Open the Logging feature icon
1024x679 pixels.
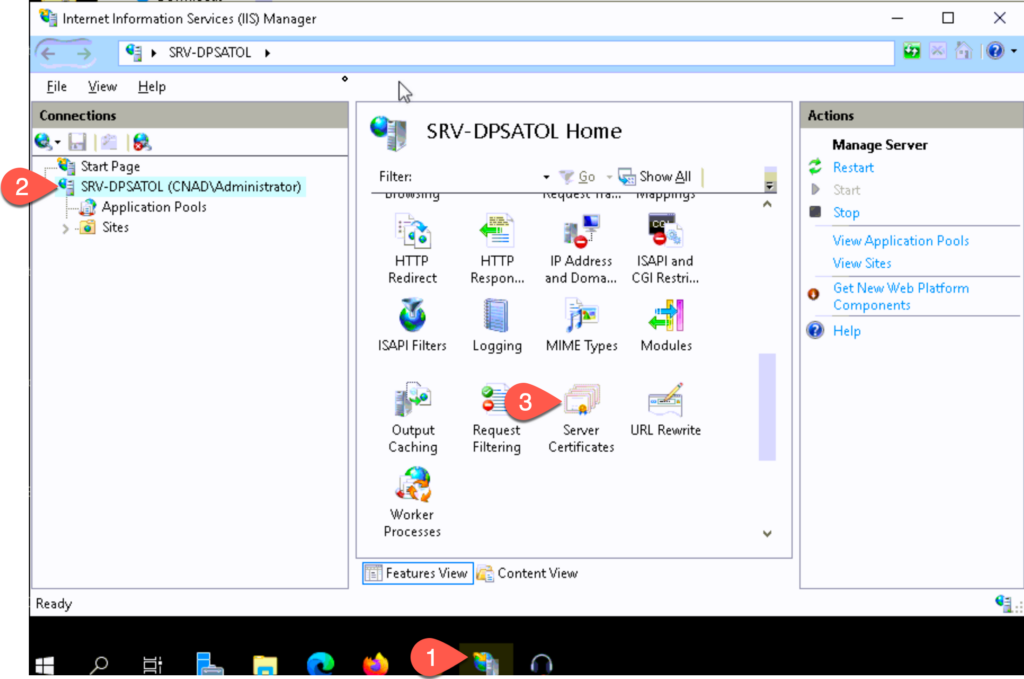pyautogui.click(x=497, y=320)
